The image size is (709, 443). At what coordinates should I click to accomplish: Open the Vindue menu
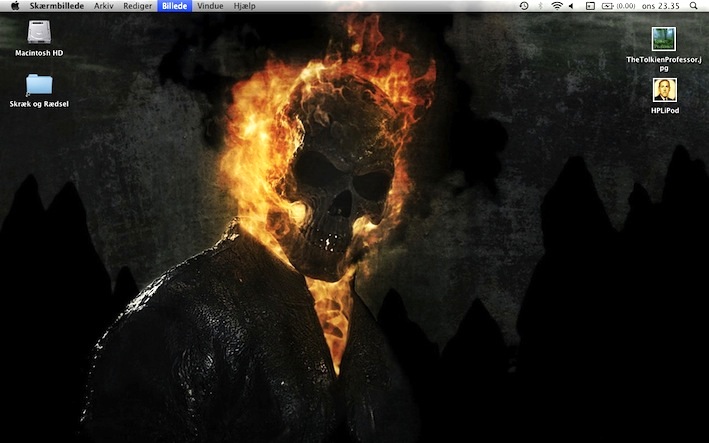point(210,6)
